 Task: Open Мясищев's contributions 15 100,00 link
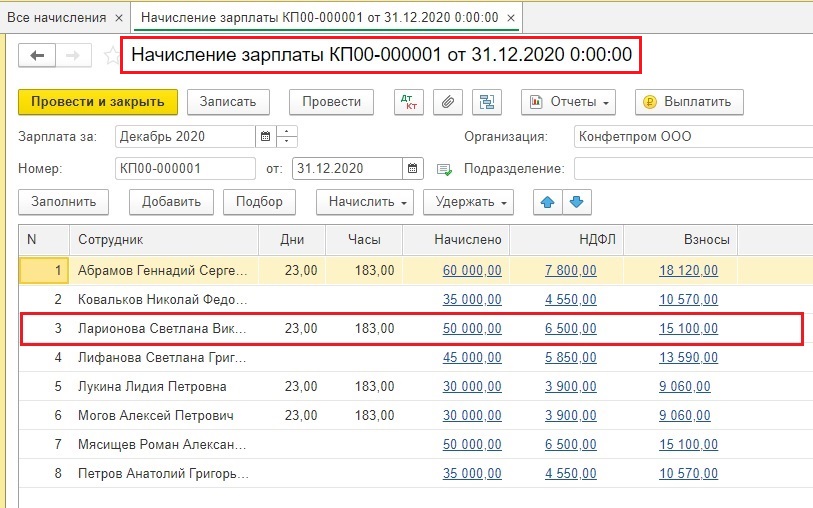click(689, 445)
